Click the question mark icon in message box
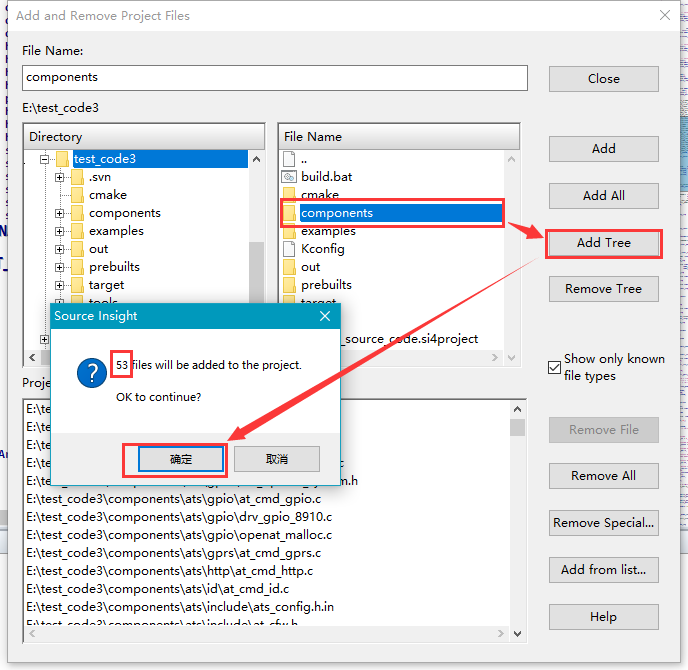This screenshot has height=670, width=688. pos(92,373)
